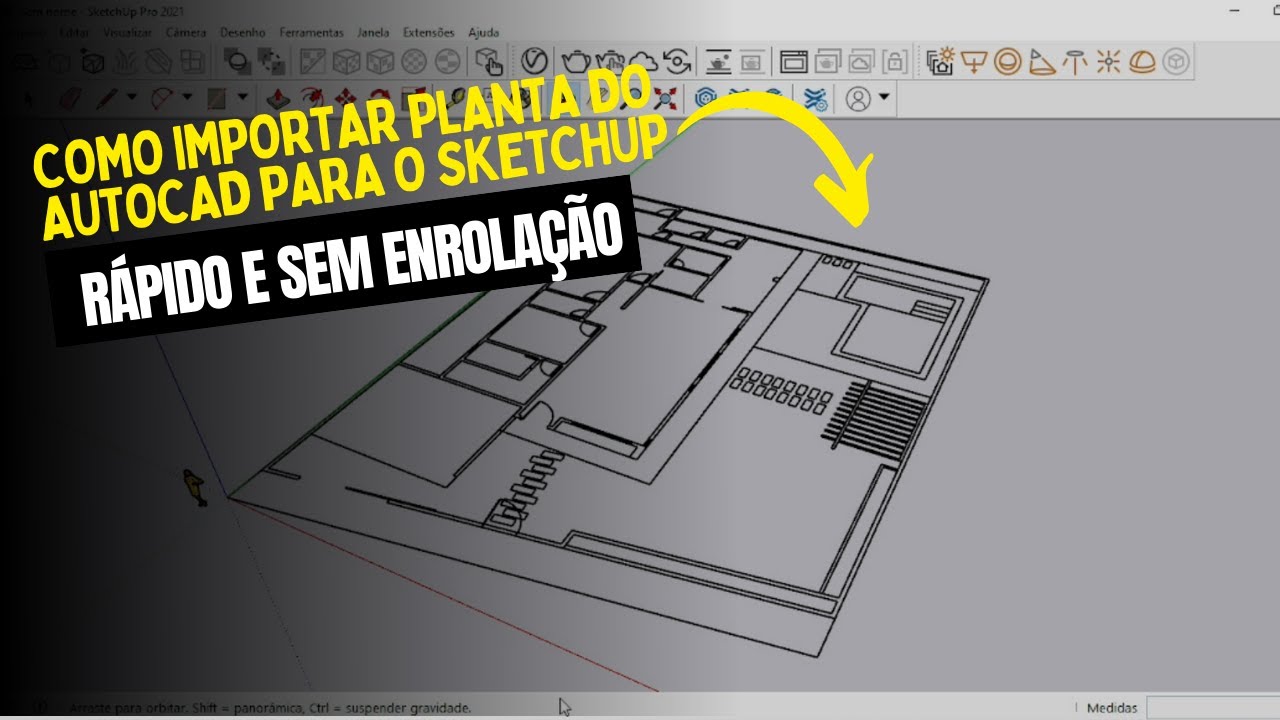The image size is (1280, 720).
Task: Switch to Shaded with Textures style
Action: 414,62
